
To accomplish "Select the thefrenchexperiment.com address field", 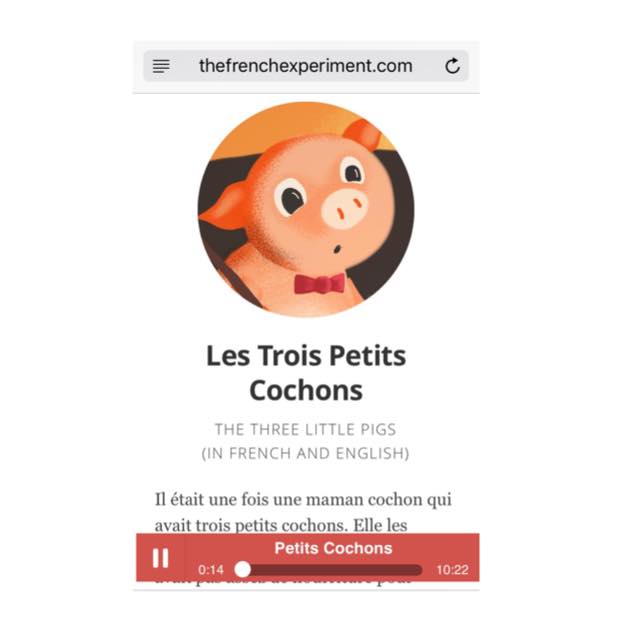I will (x=306, y=66).
